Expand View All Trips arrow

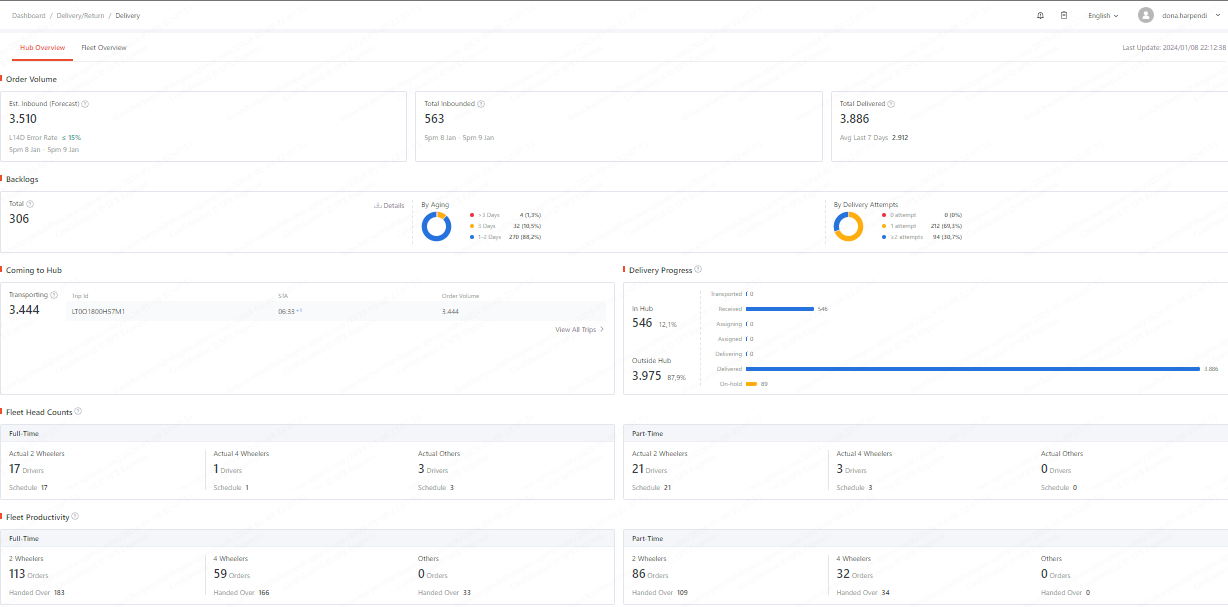pyautogui.click(x=602, y=329)
